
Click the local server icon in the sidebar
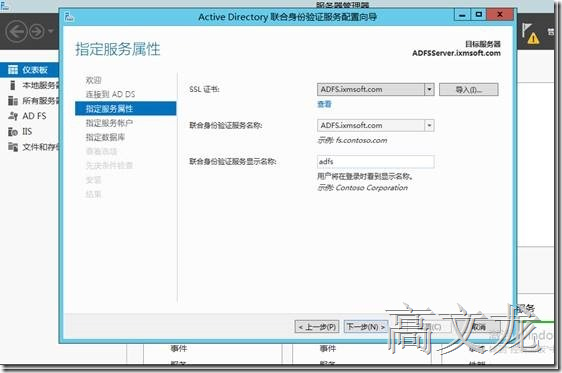point(13,85)
